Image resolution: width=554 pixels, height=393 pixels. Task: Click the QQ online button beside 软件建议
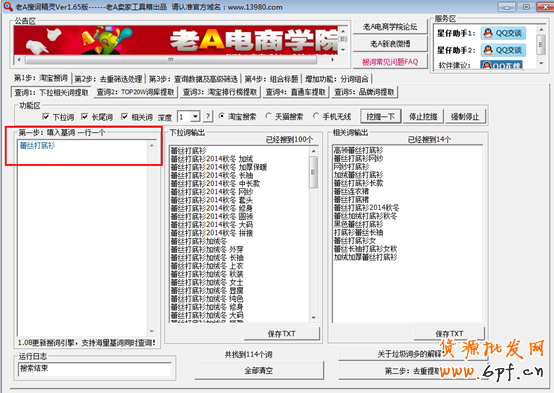click(501, 65)
